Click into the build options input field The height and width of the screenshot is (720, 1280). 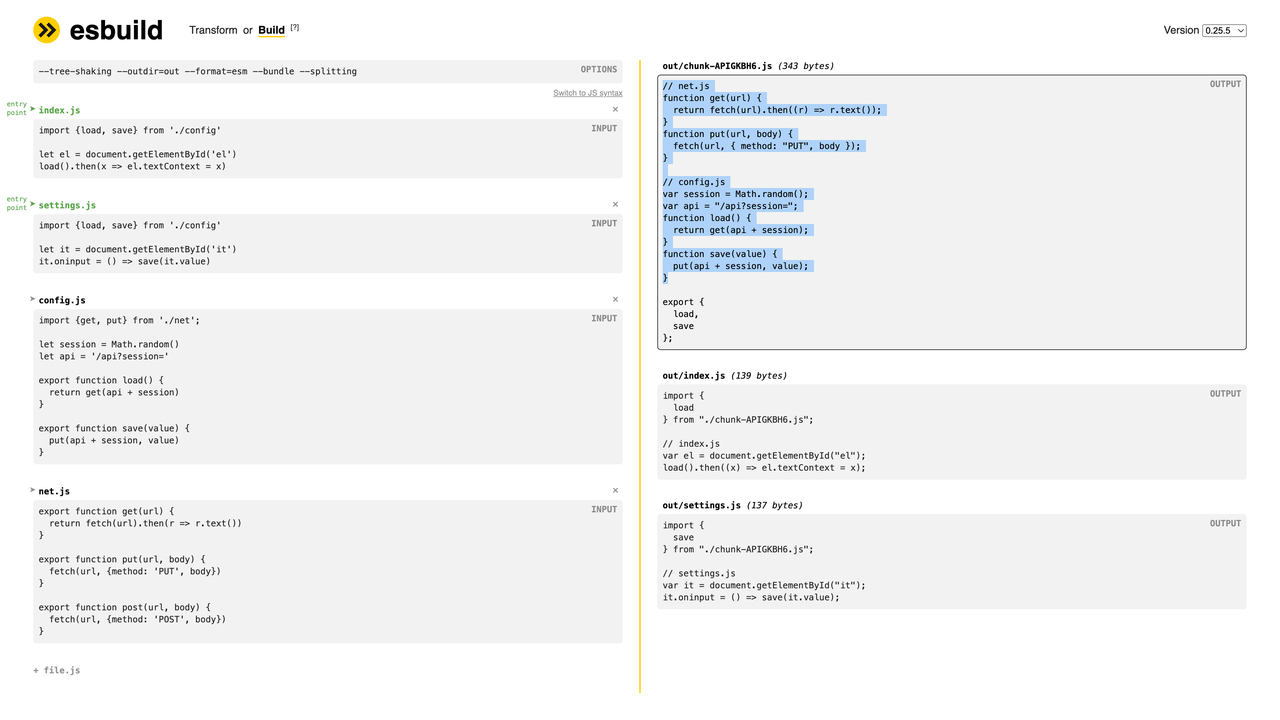[x=328, y=71]
